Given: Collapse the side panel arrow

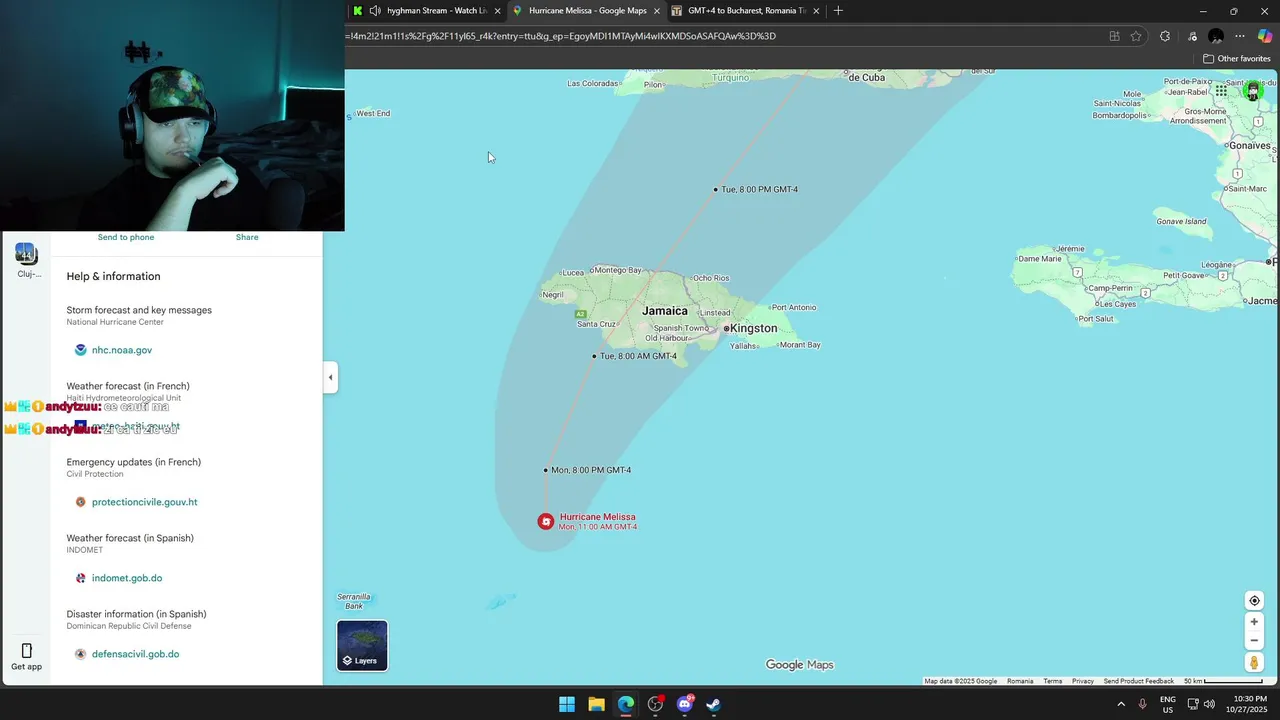Looking at the screenshot, I should click(x=330, y=377).
